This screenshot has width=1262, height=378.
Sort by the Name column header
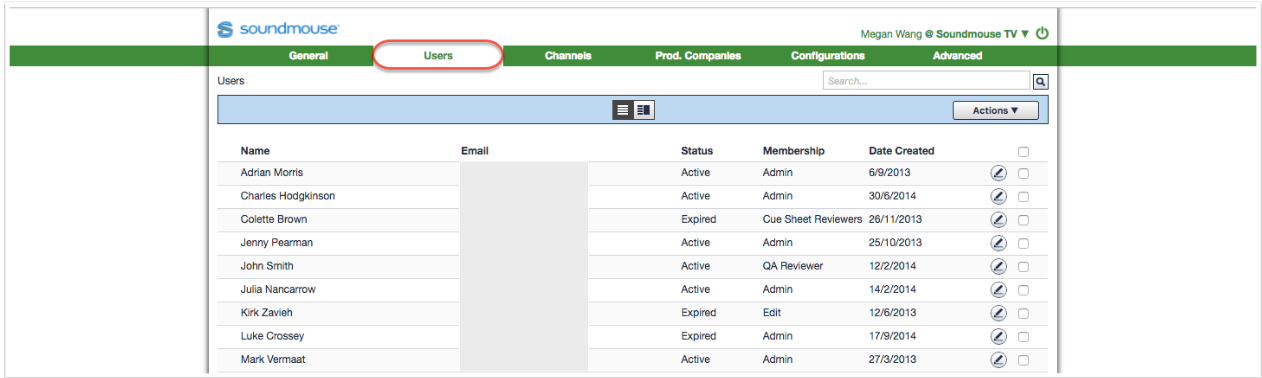click(x=255, y=151)
